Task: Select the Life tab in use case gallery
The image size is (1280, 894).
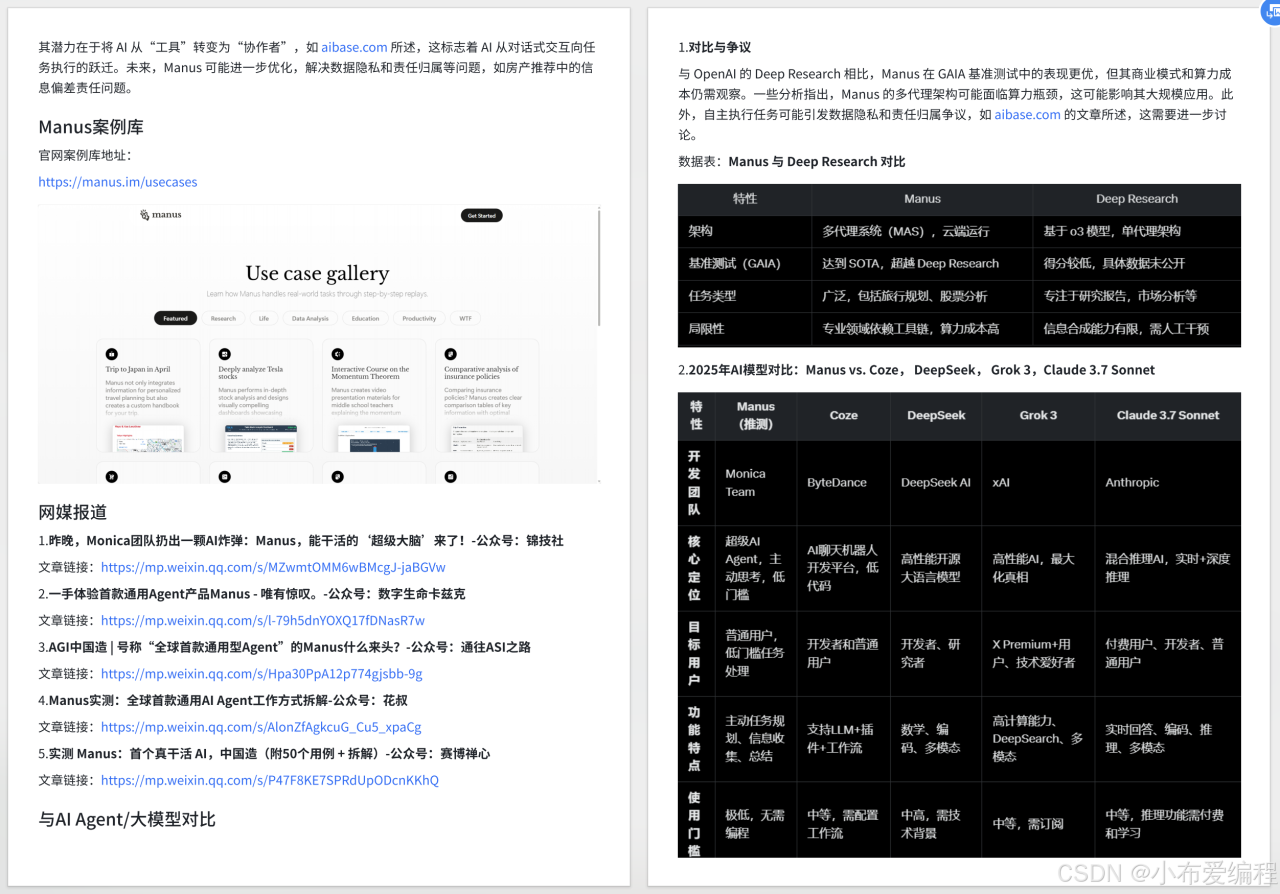Action: pyautogui.click(x=264, y=318)
